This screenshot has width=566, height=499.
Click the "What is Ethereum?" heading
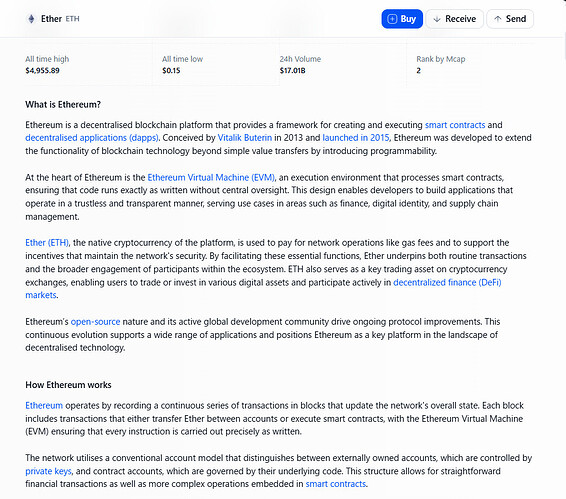click(63, 105)
